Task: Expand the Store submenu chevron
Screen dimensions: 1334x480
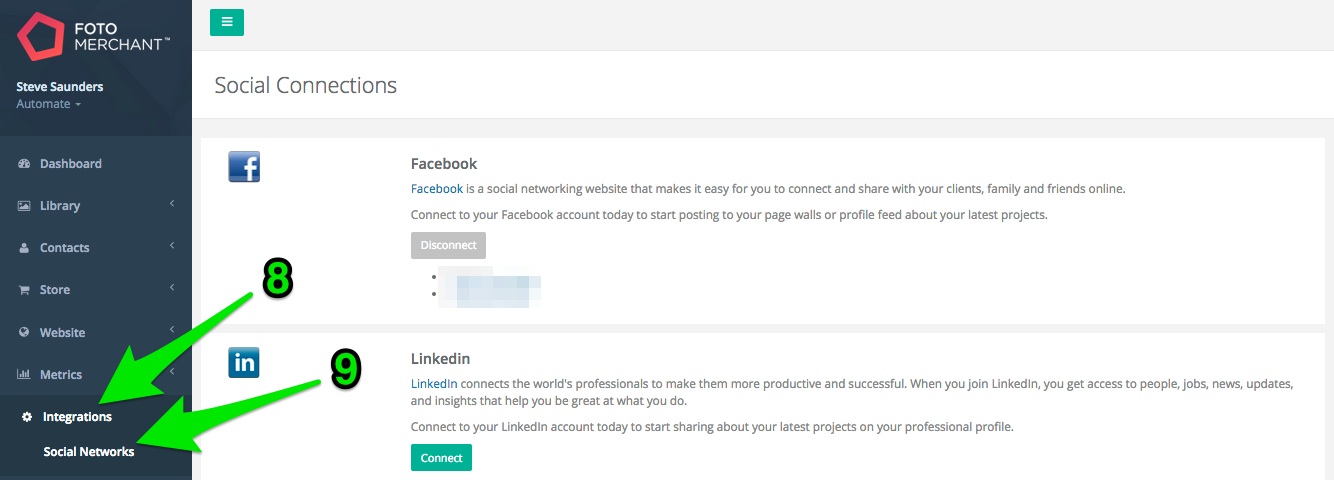Action: pyautogui.click(x=172, y=288)
